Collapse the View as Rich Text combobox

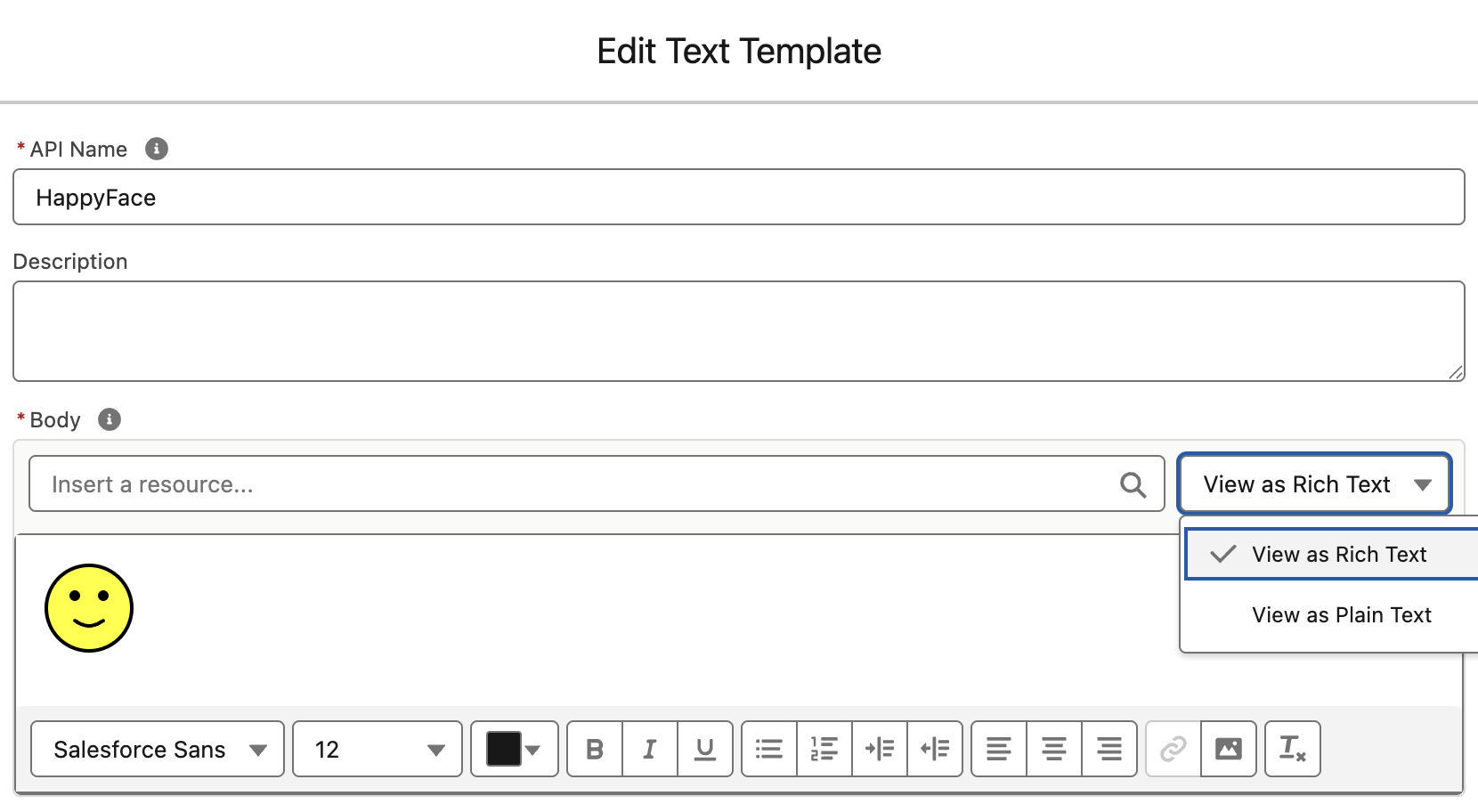(x=1315, y=484)
